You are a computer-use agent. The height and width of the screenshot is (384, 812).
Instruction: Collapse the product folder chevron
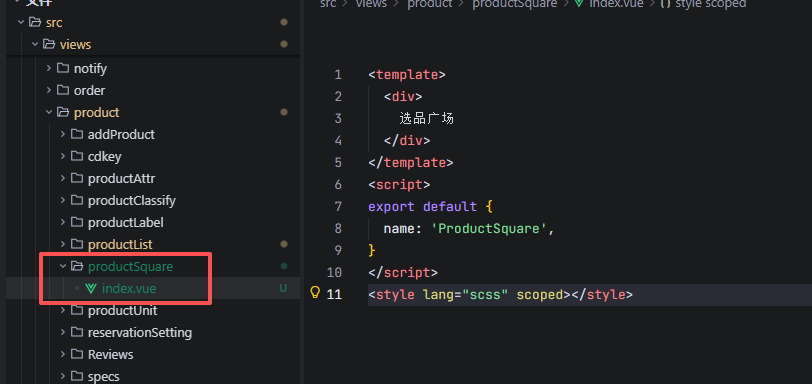pos(49,112)
